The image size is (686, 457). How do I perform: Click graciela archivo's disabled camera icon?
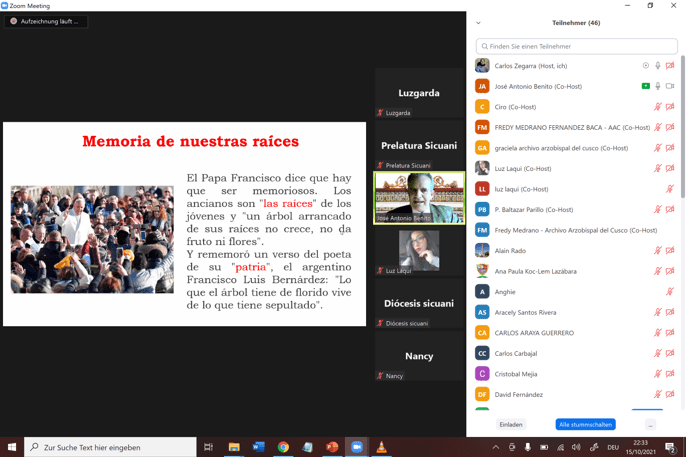(670, 148)
